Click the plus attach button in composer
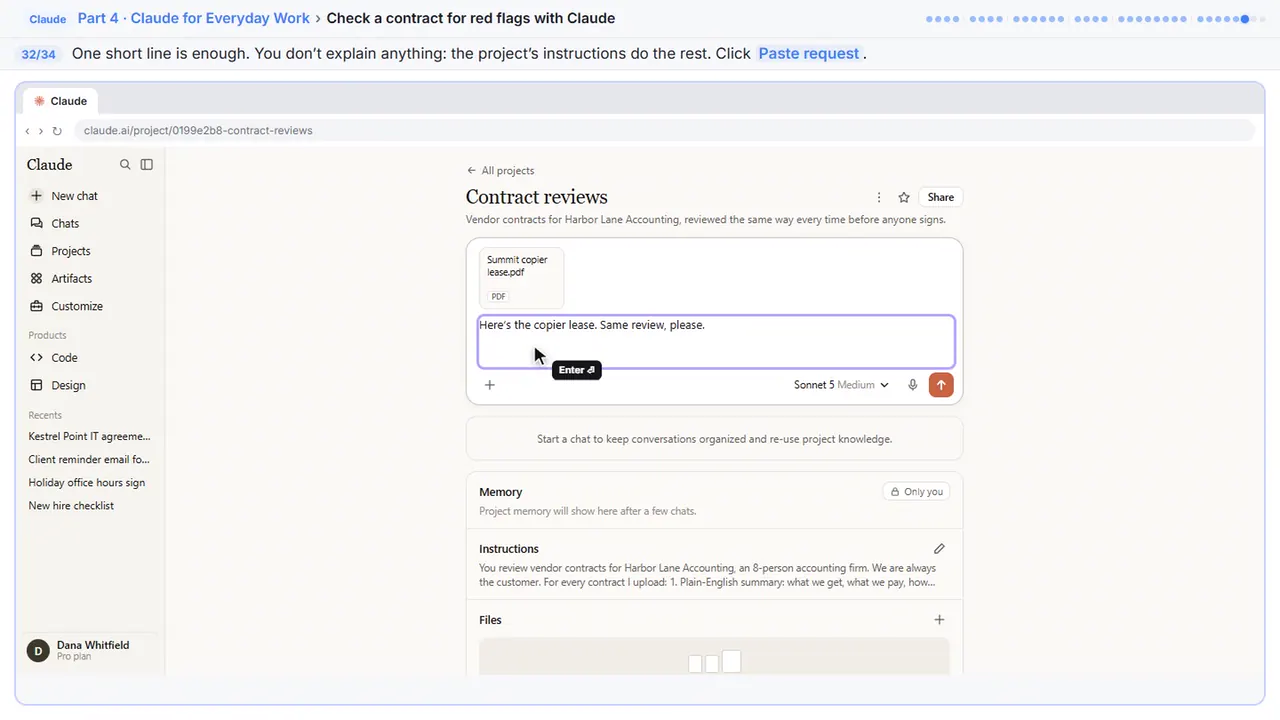1280x720 pixels. 490,385
